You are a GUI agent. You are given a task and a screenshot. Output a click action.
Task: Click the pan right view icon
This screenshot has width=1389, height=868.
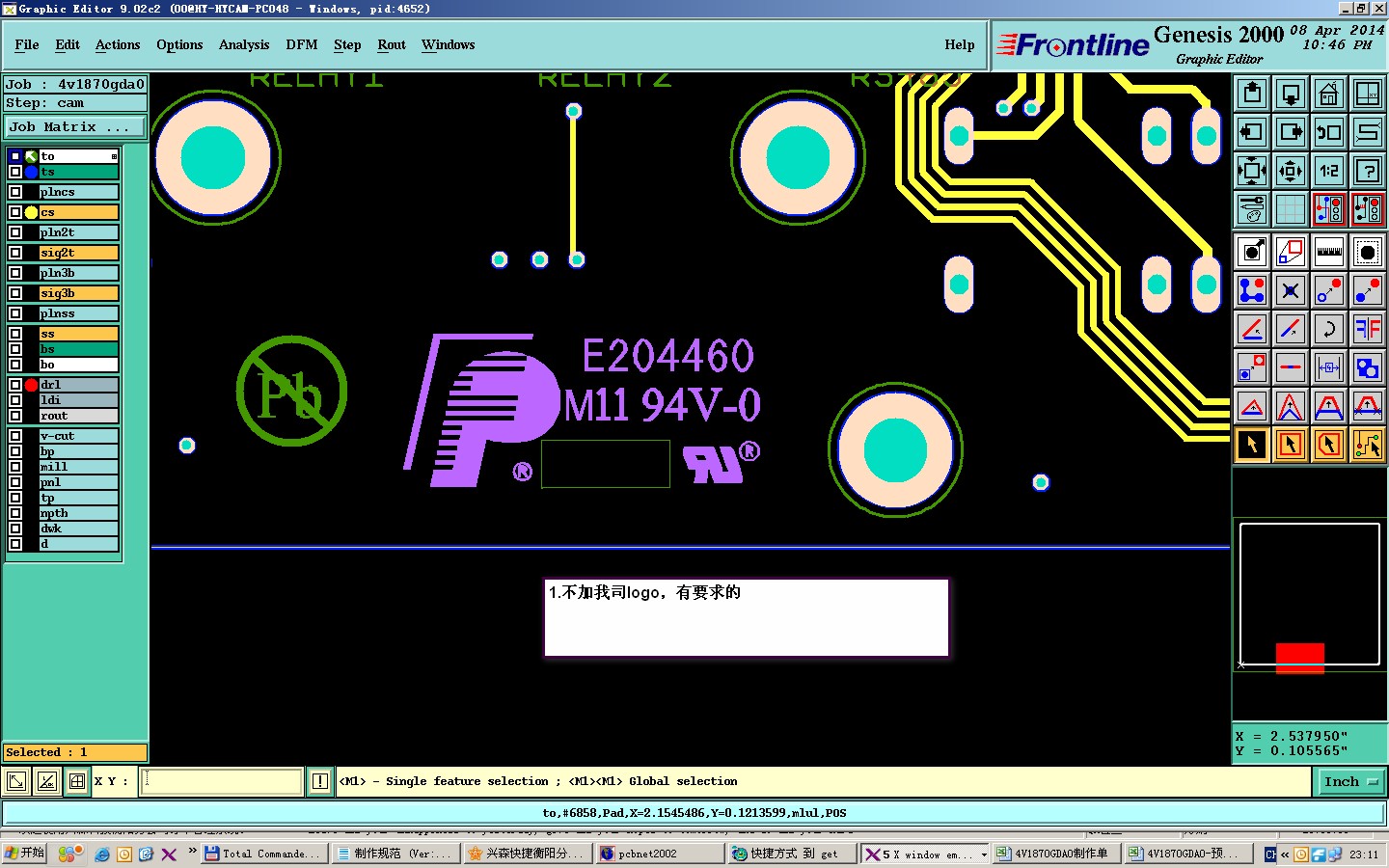[1291, 132]
